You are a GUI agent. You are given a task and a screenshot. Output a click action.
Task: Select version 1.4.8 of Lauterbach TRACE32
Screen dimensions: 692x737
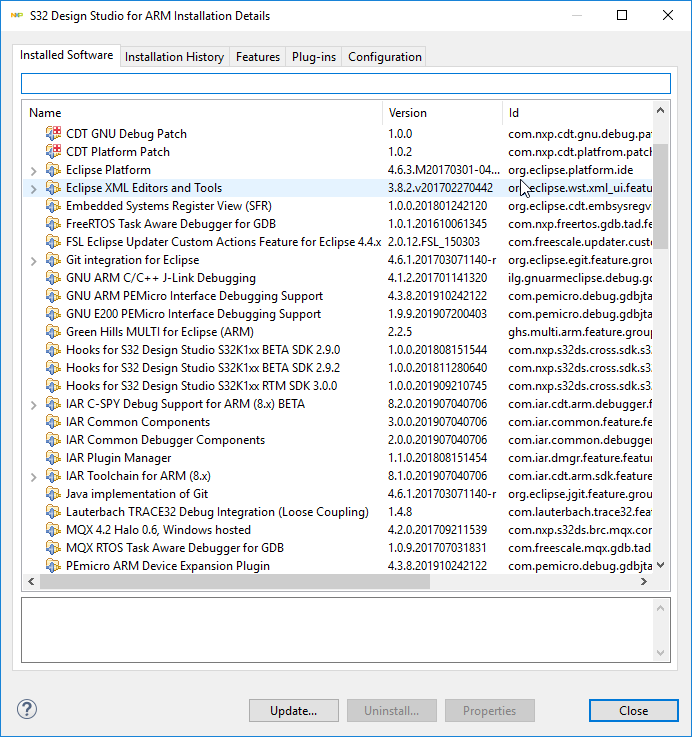[x=400, y=512]
